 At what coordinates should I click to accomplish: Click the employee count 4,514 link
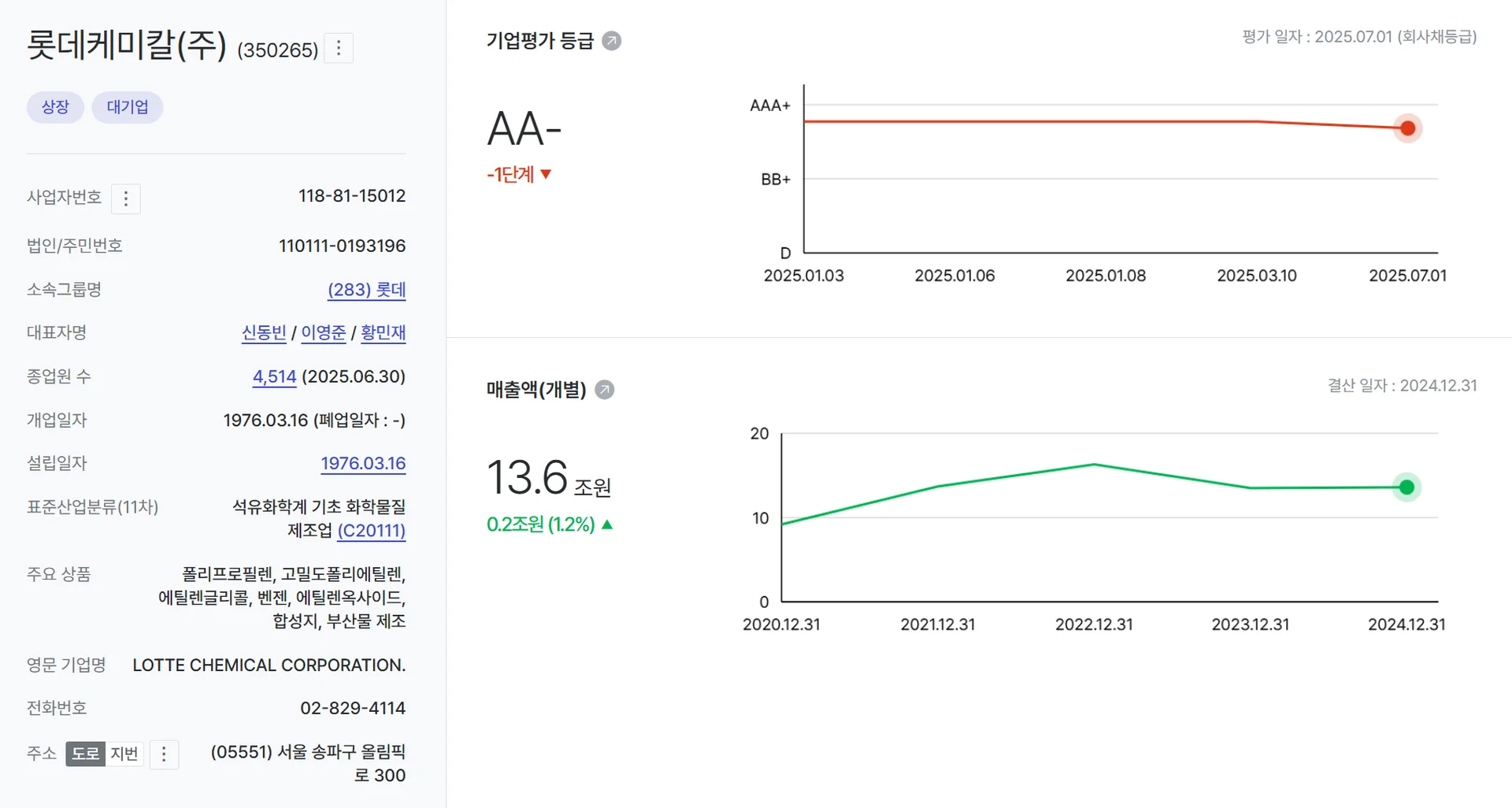[273, 376]
